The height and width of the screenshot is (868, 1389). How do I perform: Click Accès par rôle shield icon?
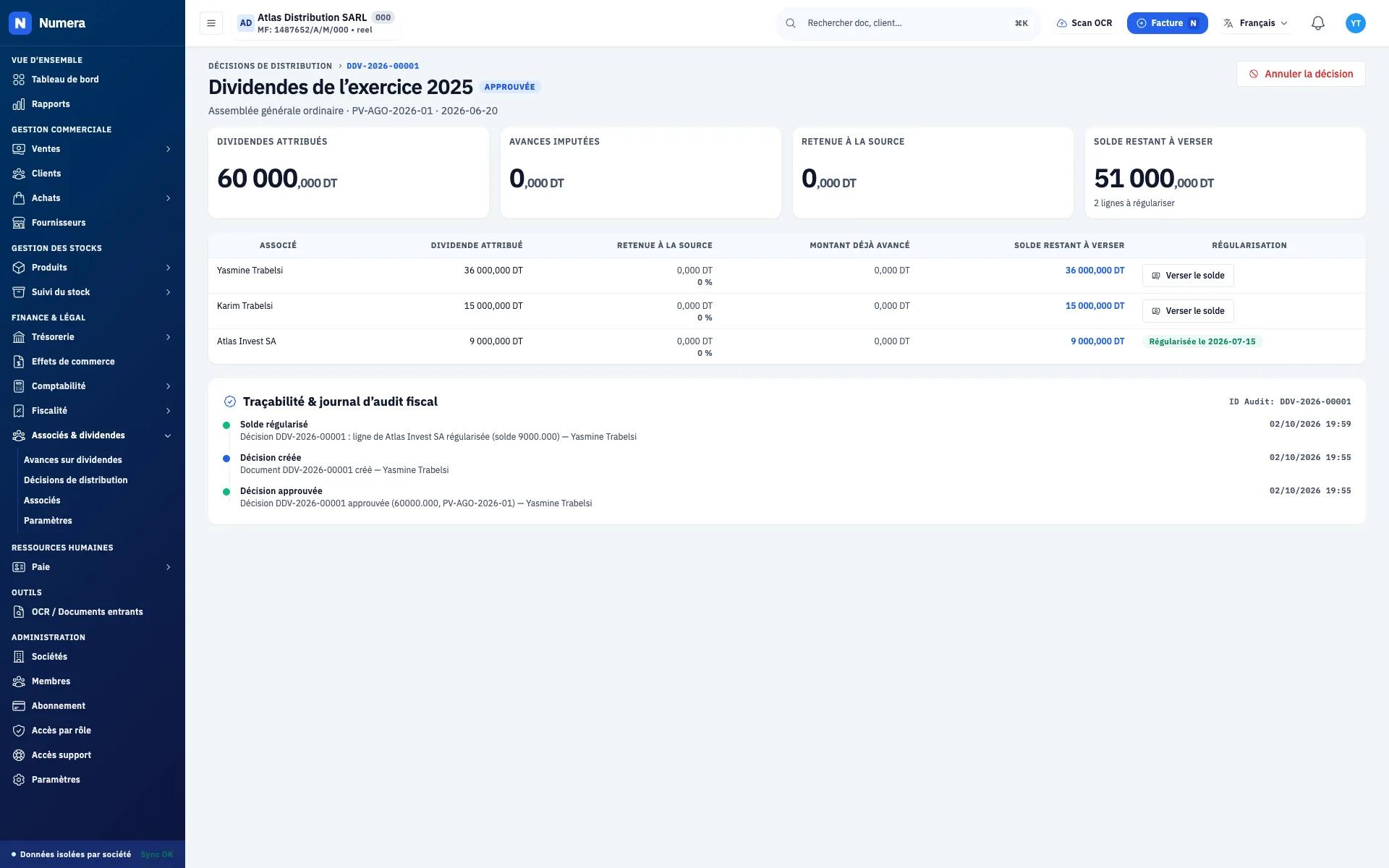(x=19, y=731)
